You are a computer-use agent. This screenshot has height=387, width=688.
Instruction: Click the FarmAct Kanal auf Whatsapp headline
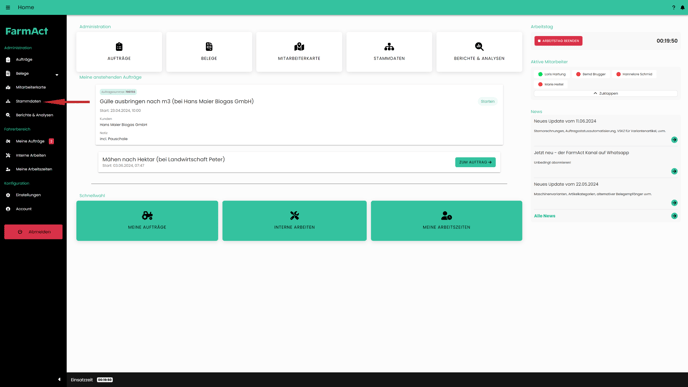[x=581, y=153]
